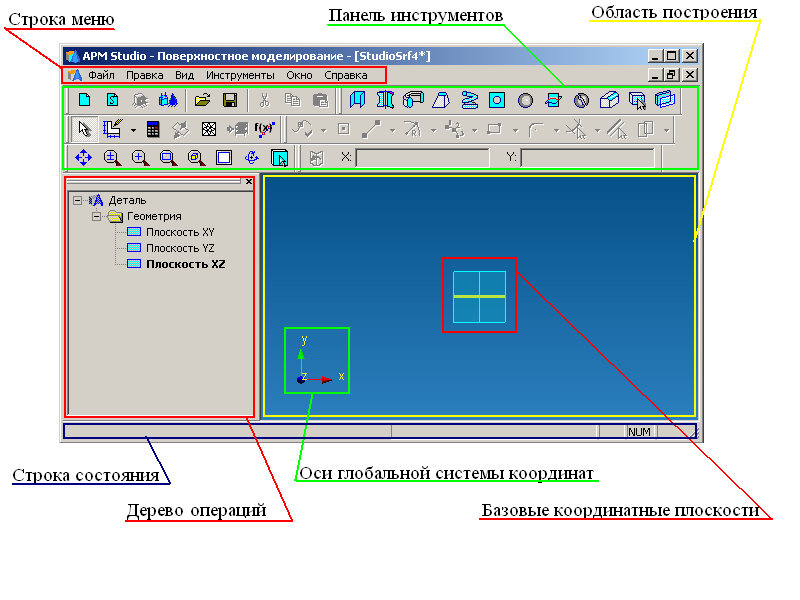800x600 pixels.
Task: Select the extrude surface tool icon
Action: (x=357, y=99)
